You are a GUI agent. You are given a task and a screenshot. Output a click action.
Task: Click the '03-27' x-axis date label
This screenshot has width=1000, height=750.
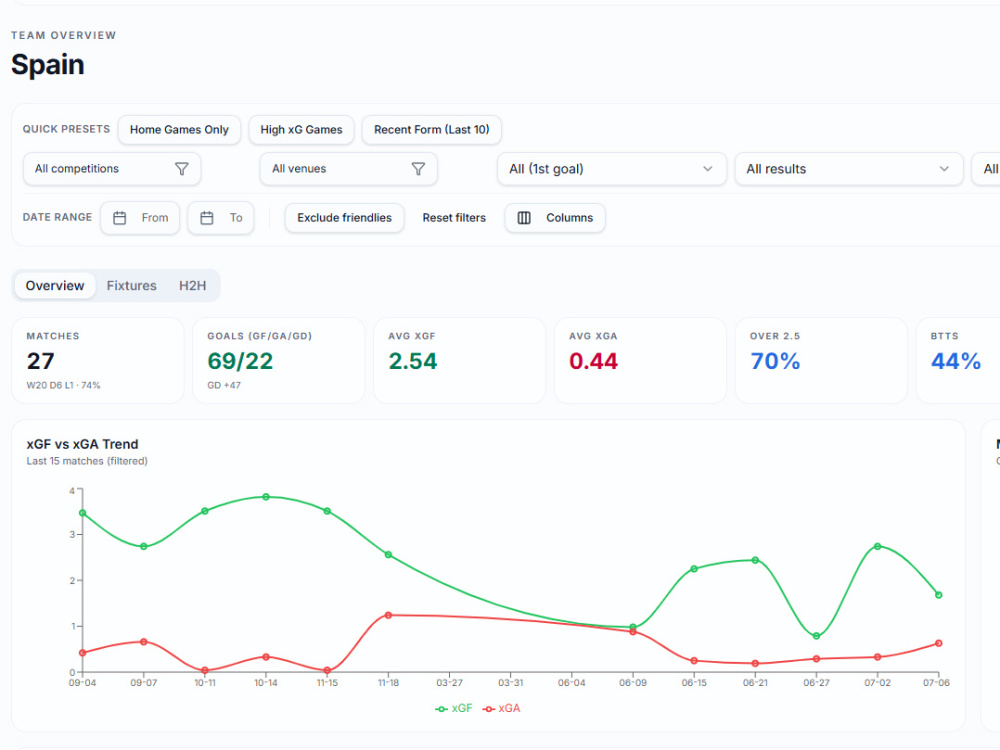click(450, 682)
